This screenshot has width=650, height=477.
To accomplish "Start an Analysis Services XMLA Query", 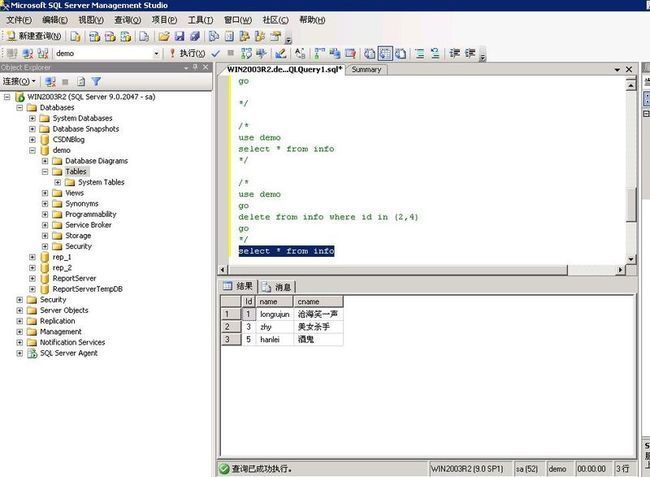I will pyautogui.click(x=126, y=36).
